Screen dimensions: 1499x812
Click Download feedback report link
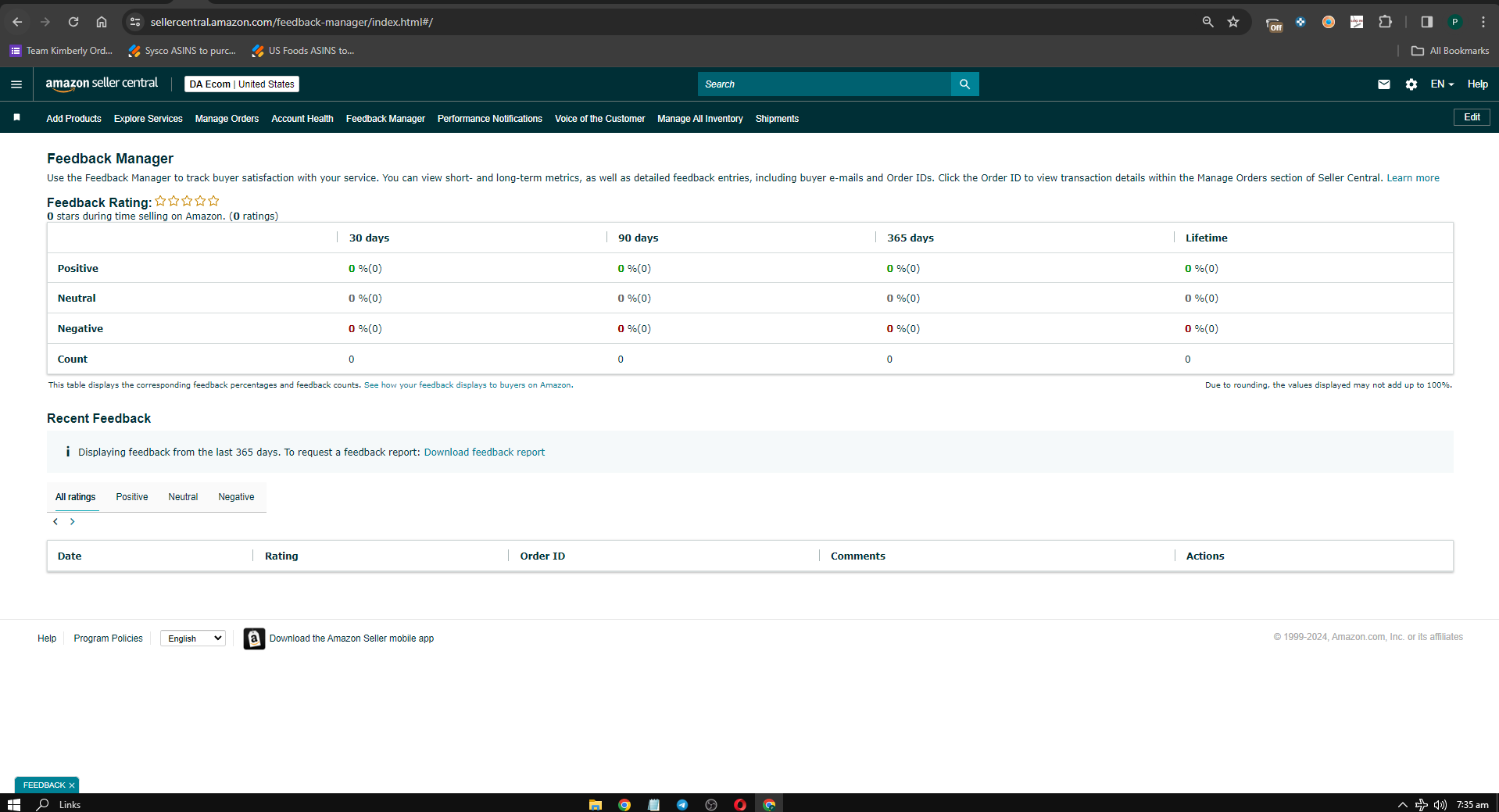pyautogui.click(x=485, y=453)
